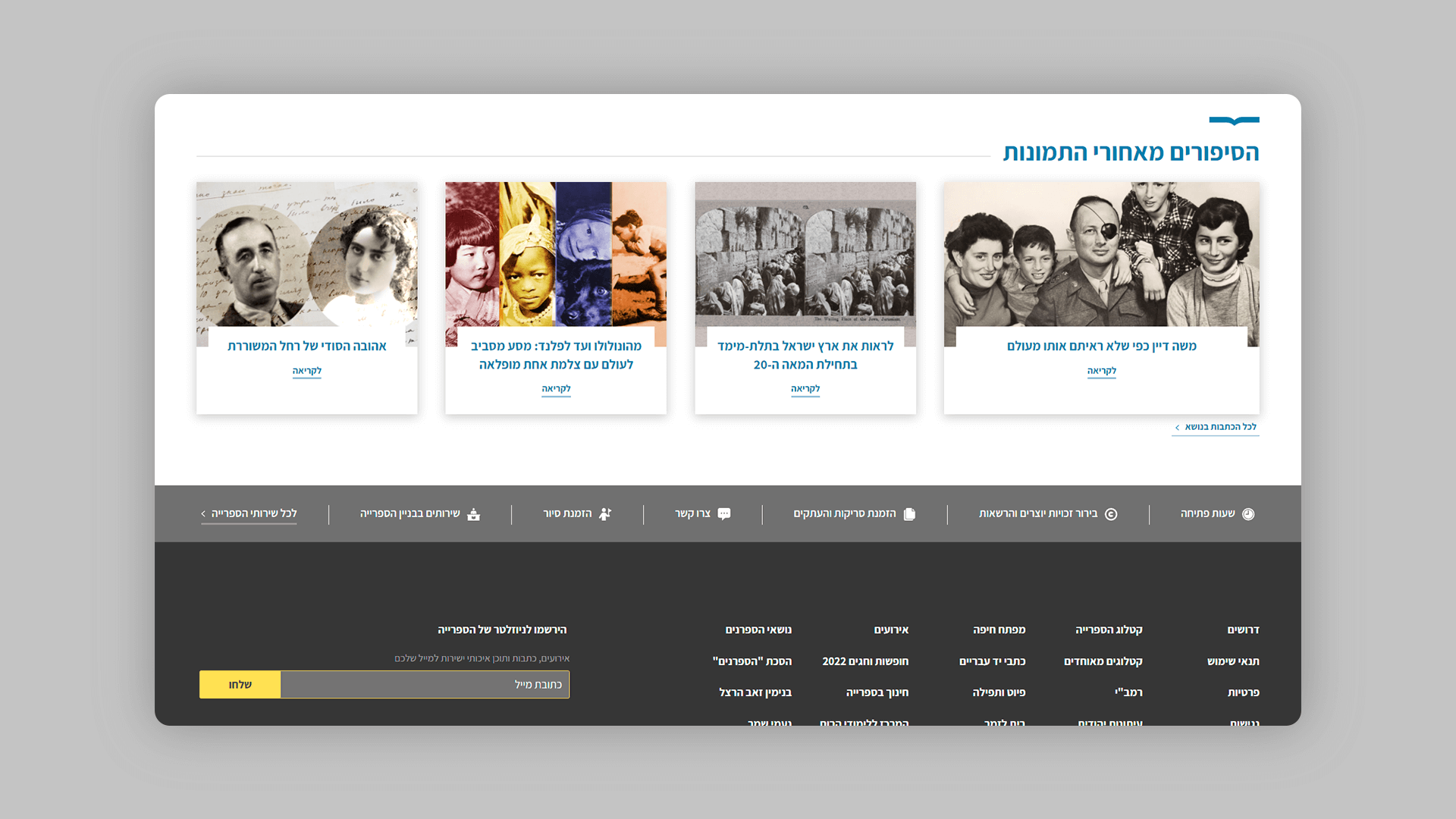Viewport: 1456px width, 819px height.
Task: Click the copyright icon in services bar
Action: [x=1111, y=514]
